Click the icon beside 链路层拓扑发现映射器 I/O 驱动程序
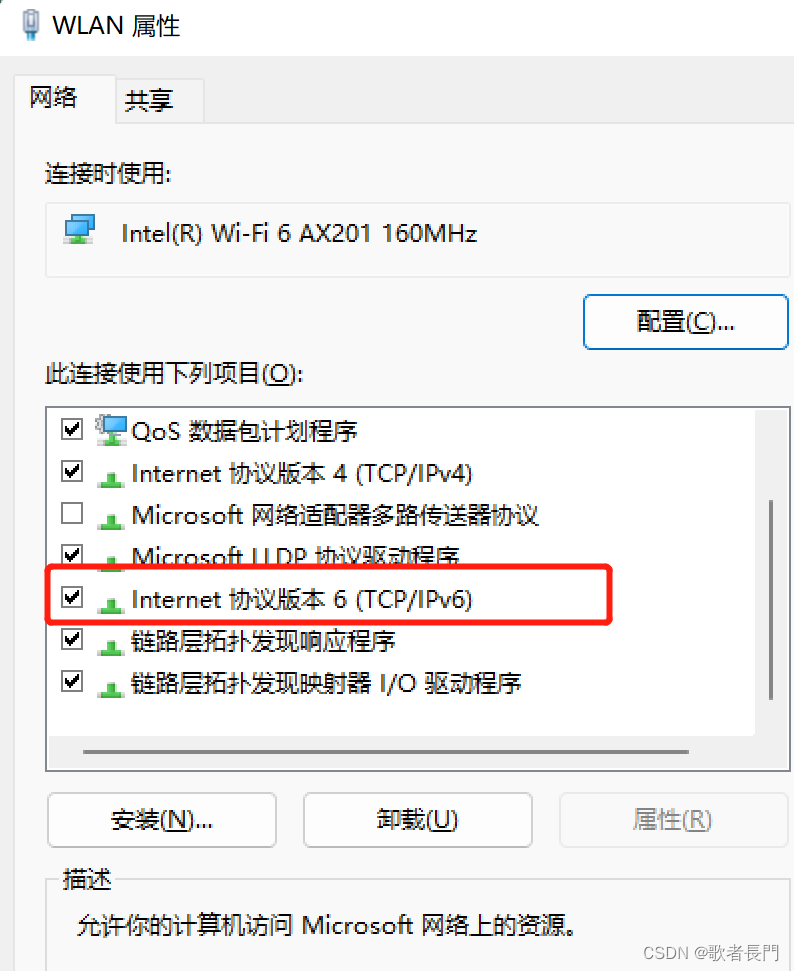 (111, 689)
